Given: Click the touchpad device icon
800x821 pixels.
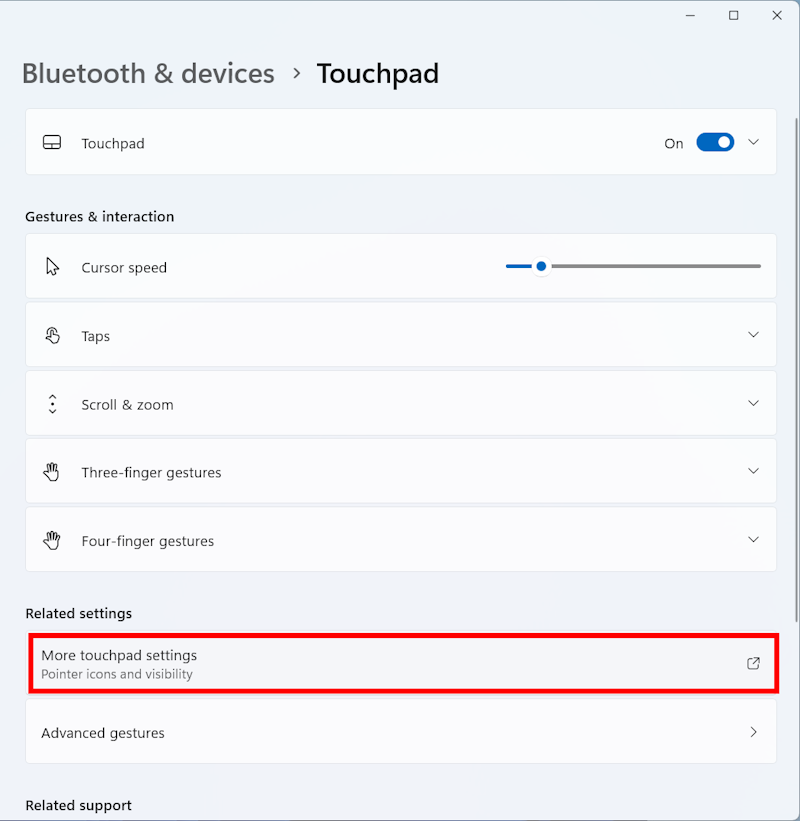Looking at the screenshot, I should pos(52,142).
